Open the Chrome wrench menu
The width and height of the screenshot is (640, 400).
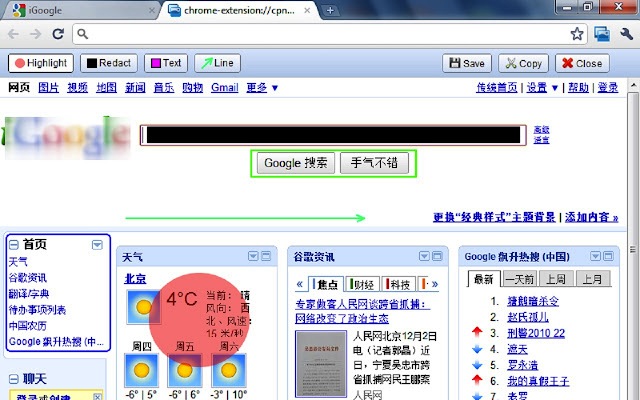point(626,34)
